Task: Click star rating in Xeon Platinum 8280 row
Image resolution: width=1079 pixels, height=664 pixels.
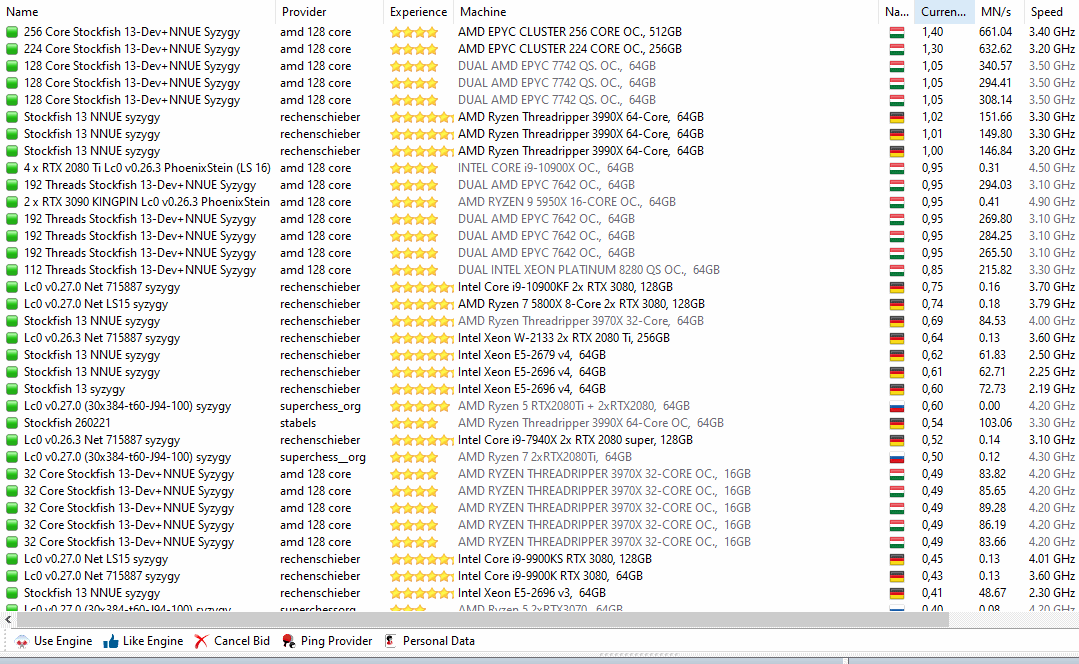Action: [414, 270]
